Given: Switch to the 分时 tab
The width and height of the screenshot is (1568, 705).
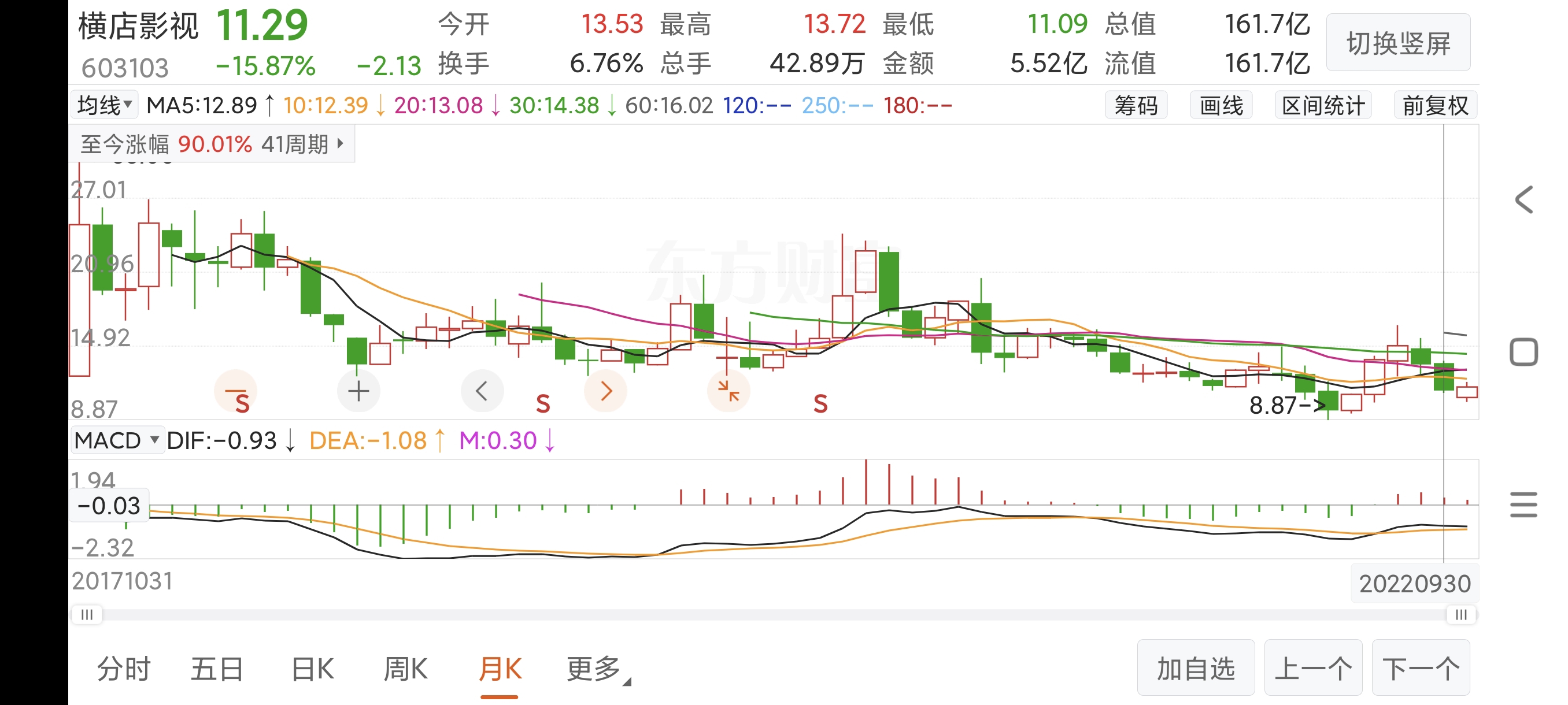Looking at the screenshot, I should click(124, 669).
